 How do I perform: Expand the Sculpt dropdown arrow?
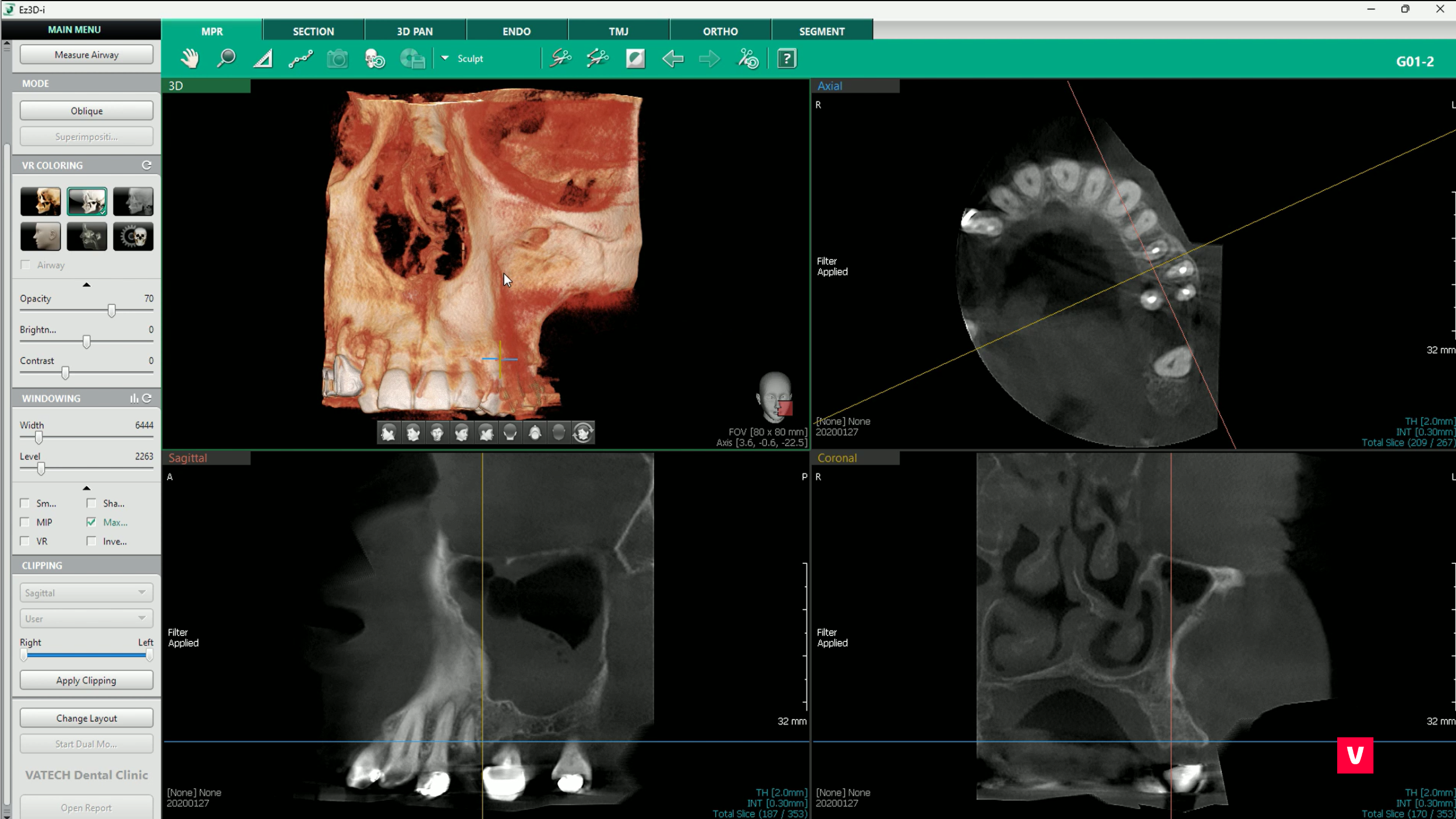pyautogui.click(x=445, y=58)
